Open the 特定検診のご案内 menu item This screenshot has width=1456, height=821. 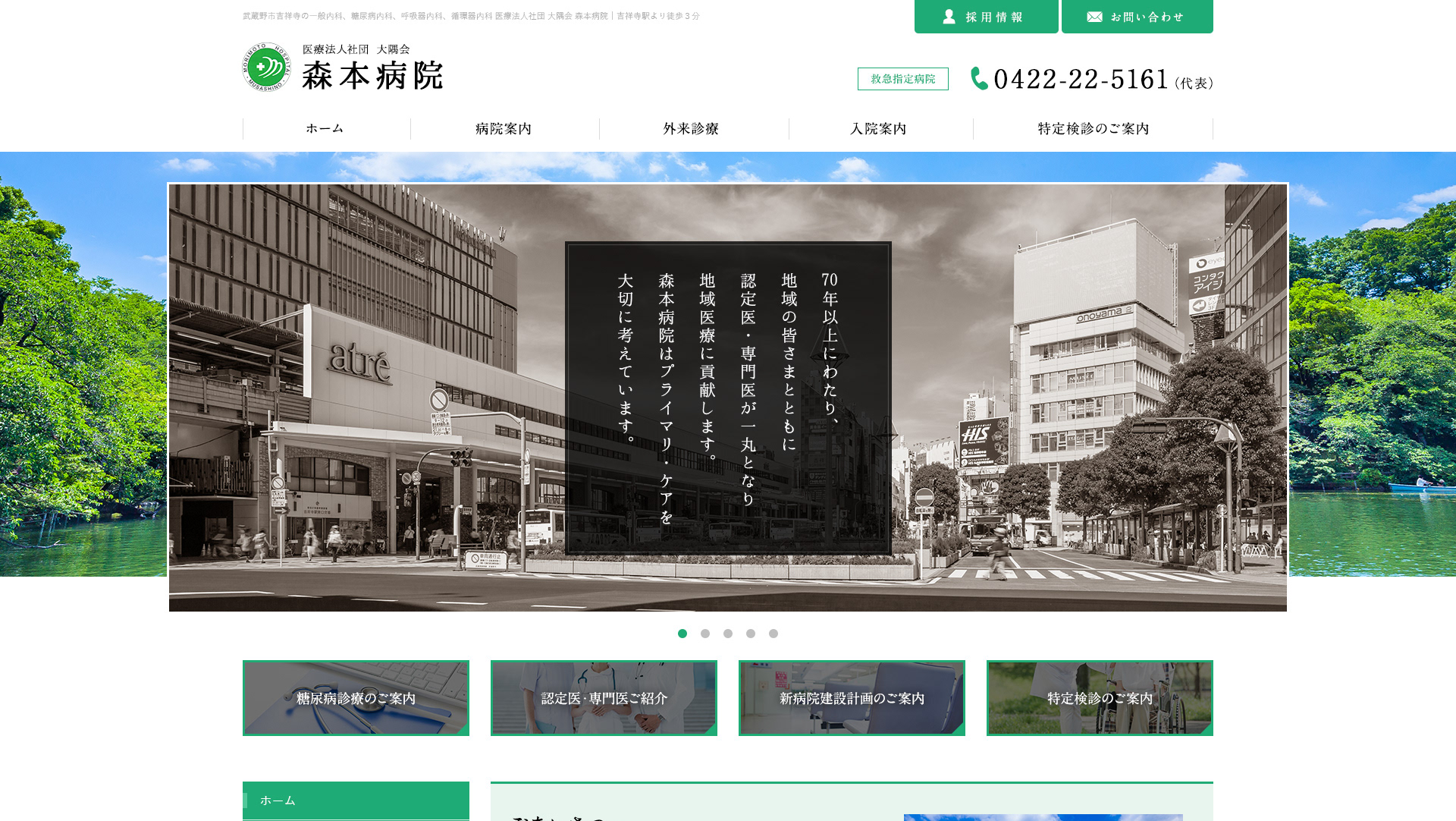coord(1093,129)
